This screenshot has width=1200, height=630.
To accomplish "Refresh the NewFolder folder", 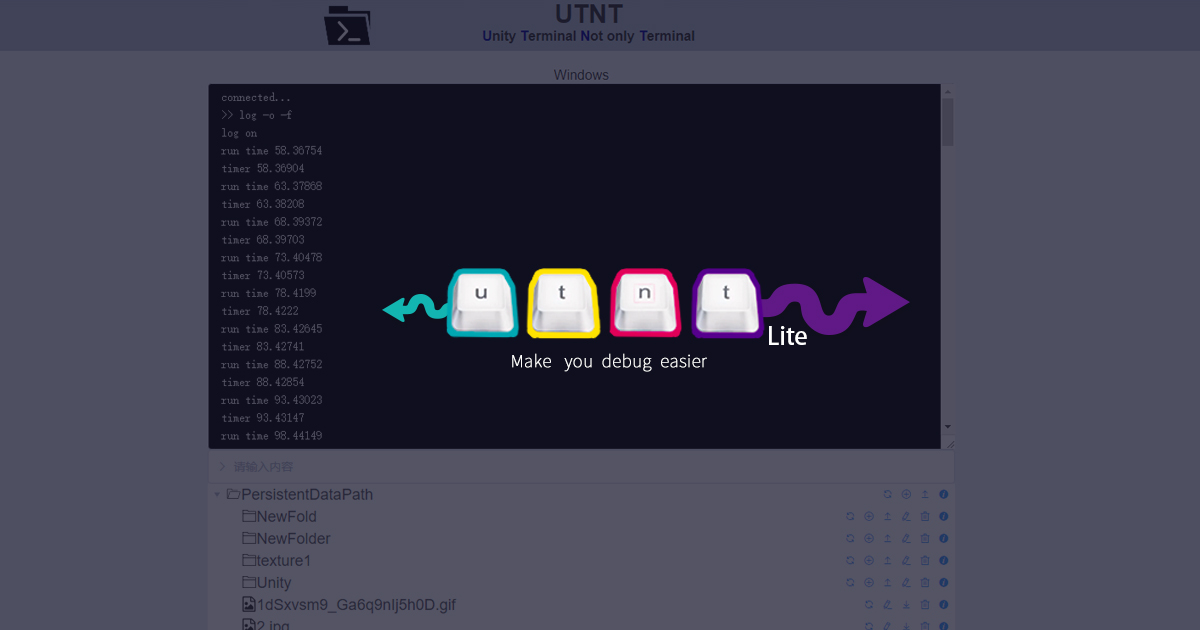I will pyautogui.click(x=850, y=538).
